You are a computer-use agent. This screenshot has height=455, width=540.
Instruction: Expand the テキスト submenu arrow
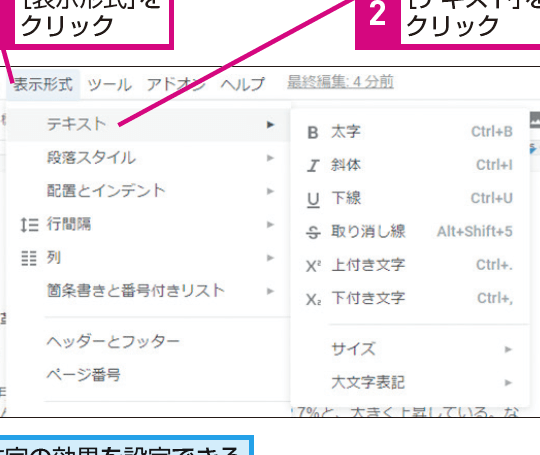tap(270, 125)
